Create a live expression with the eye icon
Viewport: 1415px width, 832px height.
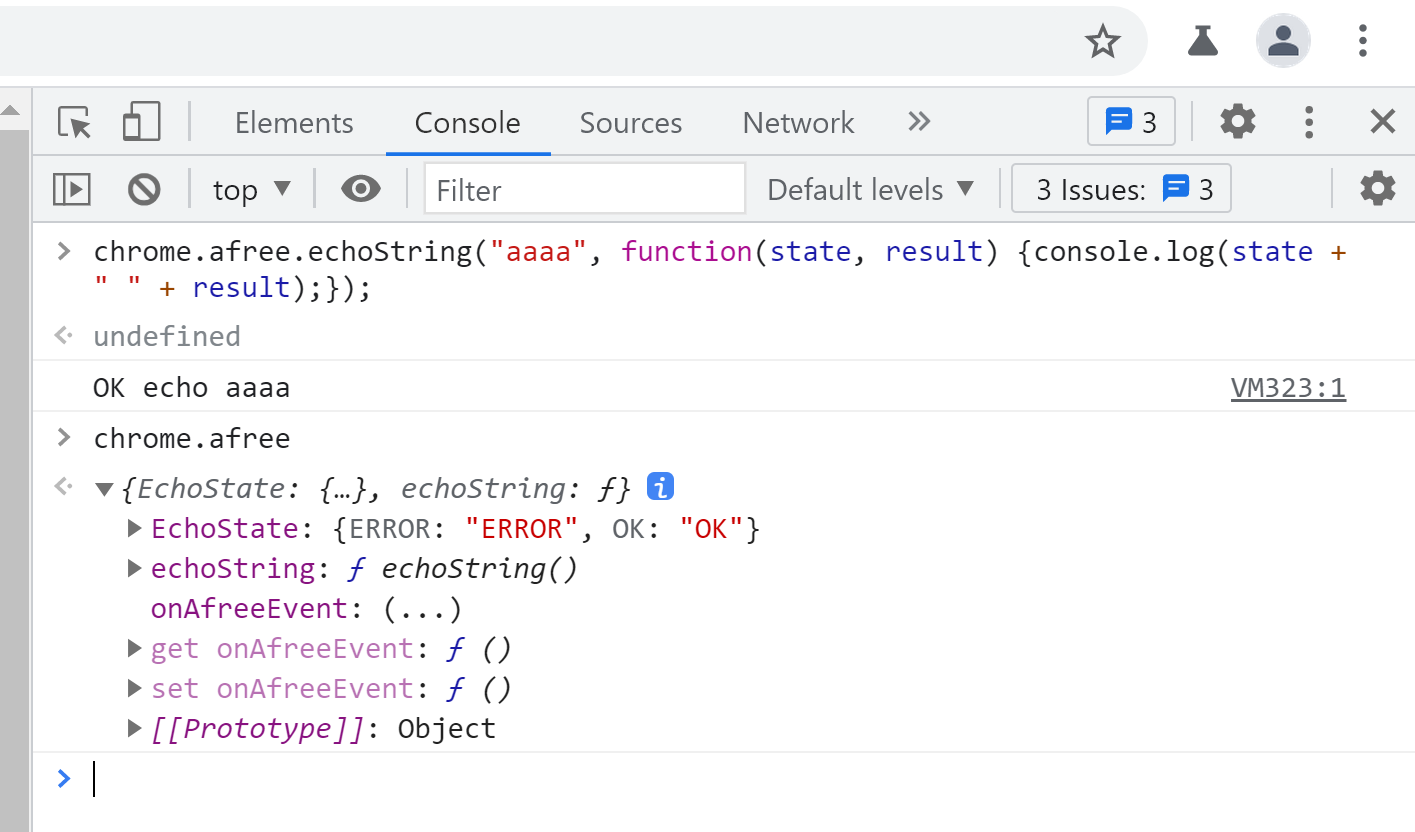click(x=359, y=189)
